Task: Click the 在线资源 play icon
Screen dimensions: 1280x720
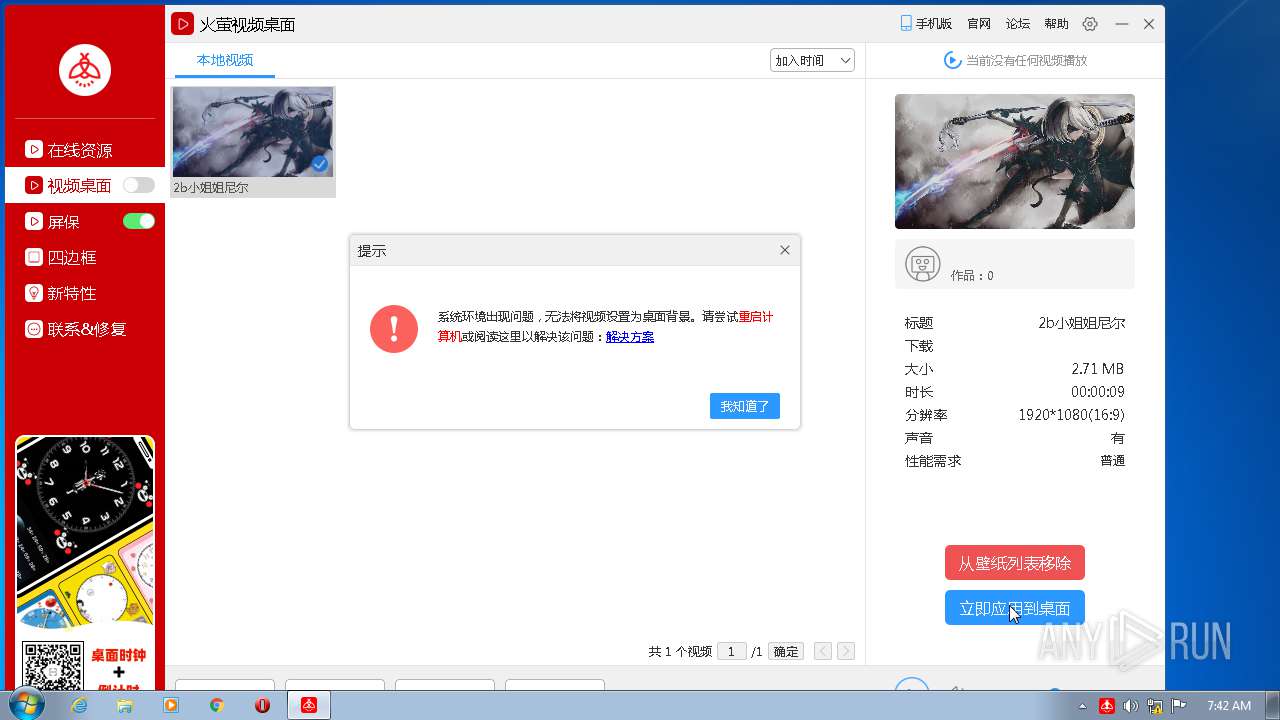Action: pos(34,150)
